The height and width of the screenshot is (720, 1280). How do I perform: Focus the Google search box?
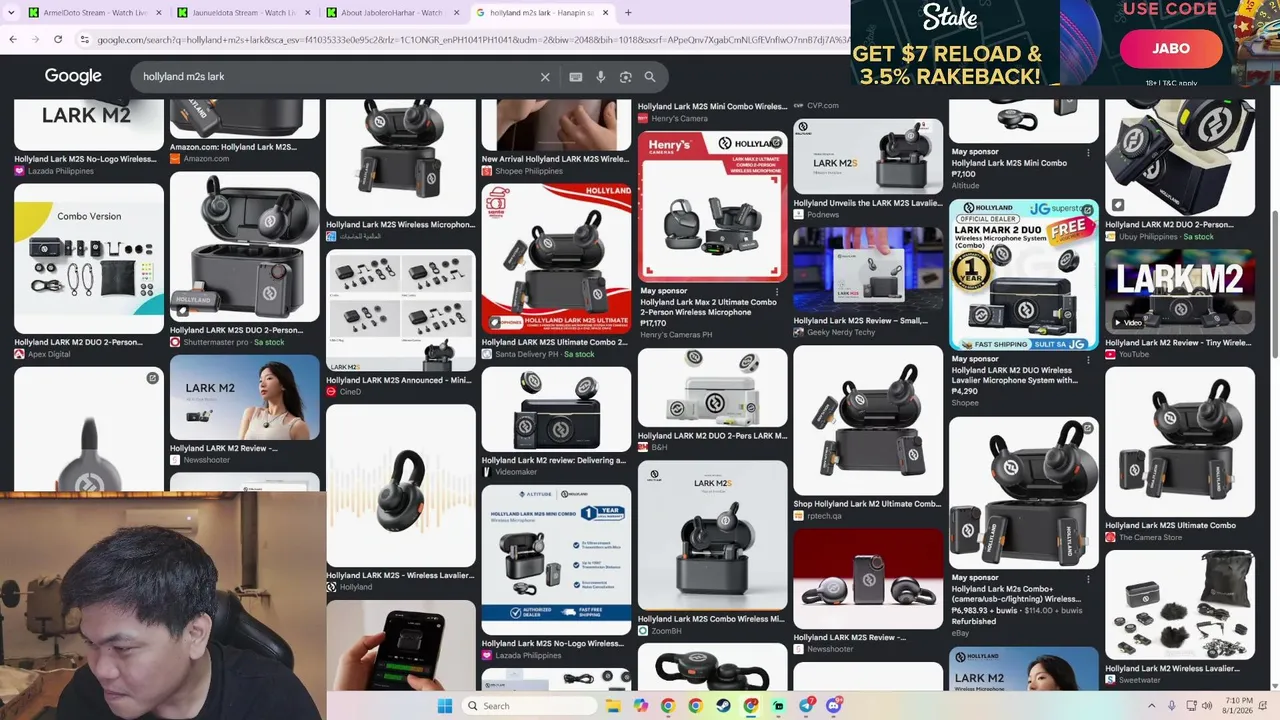335,77
